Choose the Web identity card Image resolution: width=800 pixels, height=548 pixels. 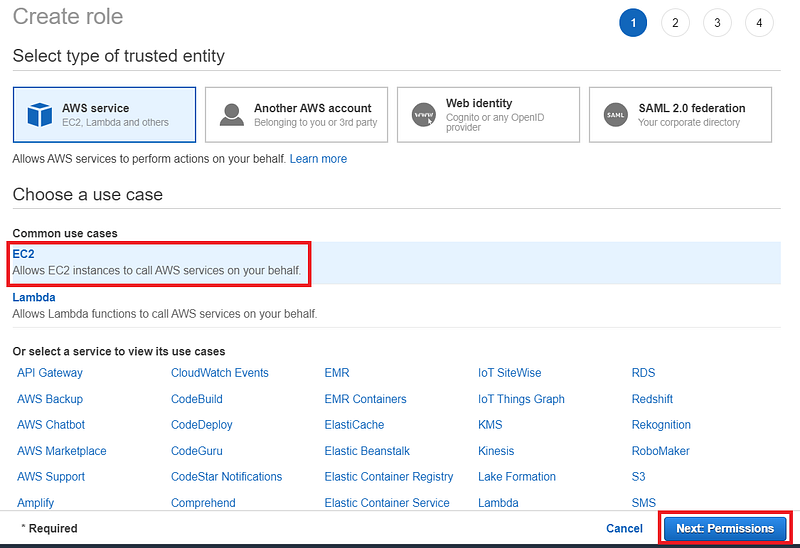pyautogui.click(x=488, y=115)
